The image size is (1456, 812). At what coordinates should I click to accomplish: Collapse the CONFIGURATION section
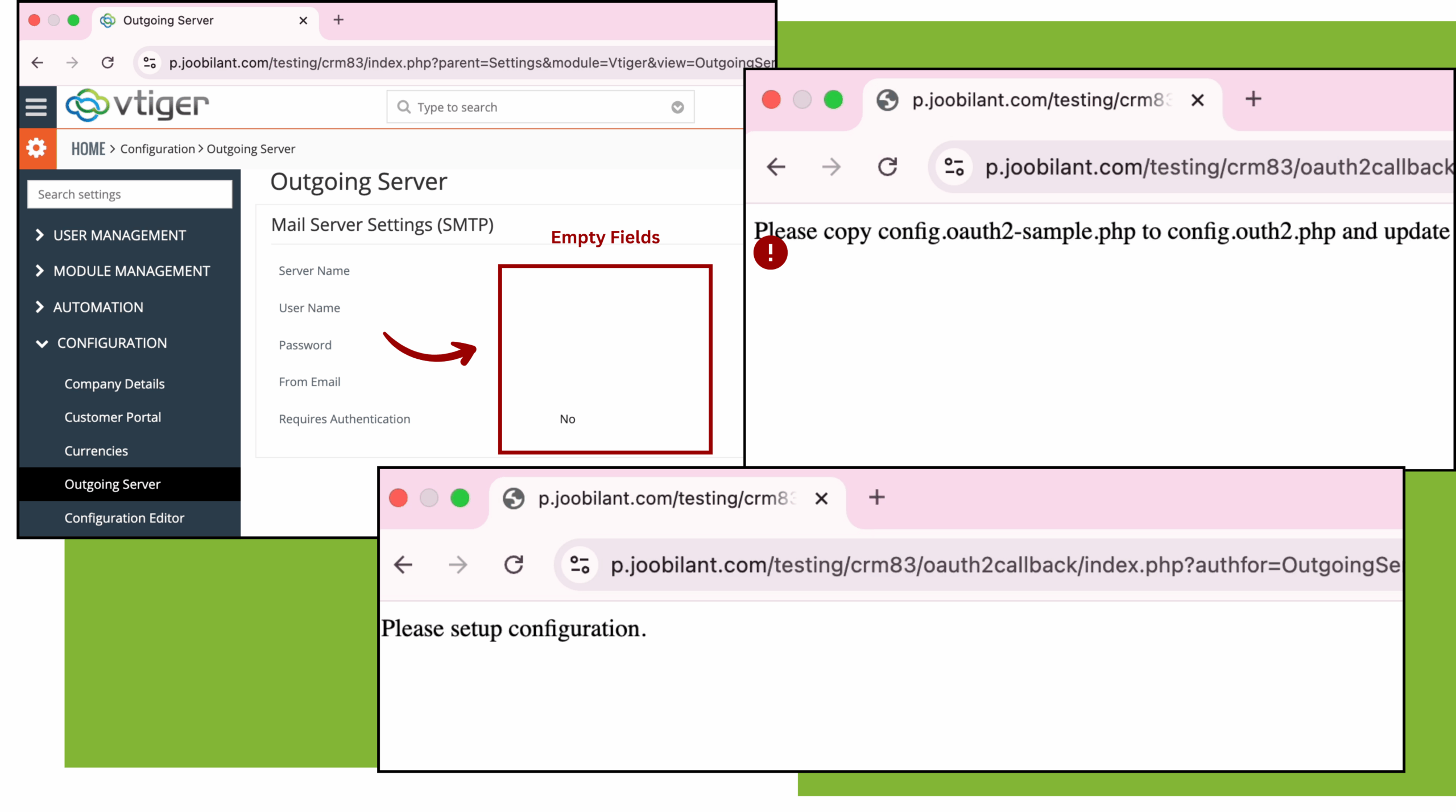111,343
